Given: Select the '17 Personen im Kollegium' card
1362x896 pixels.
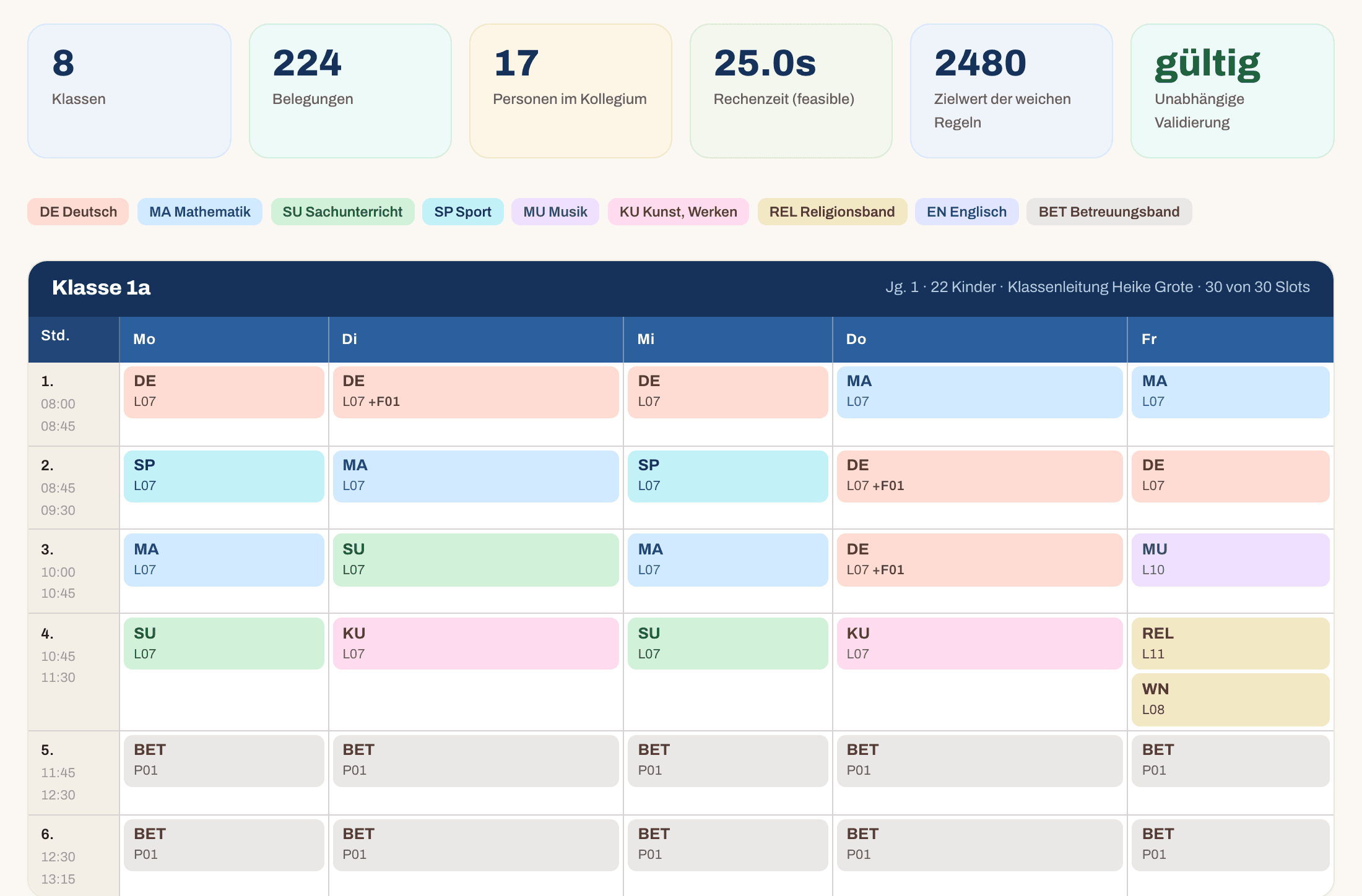Looking at the screenshot, I should pyautogui.click(x=570, y=91).
